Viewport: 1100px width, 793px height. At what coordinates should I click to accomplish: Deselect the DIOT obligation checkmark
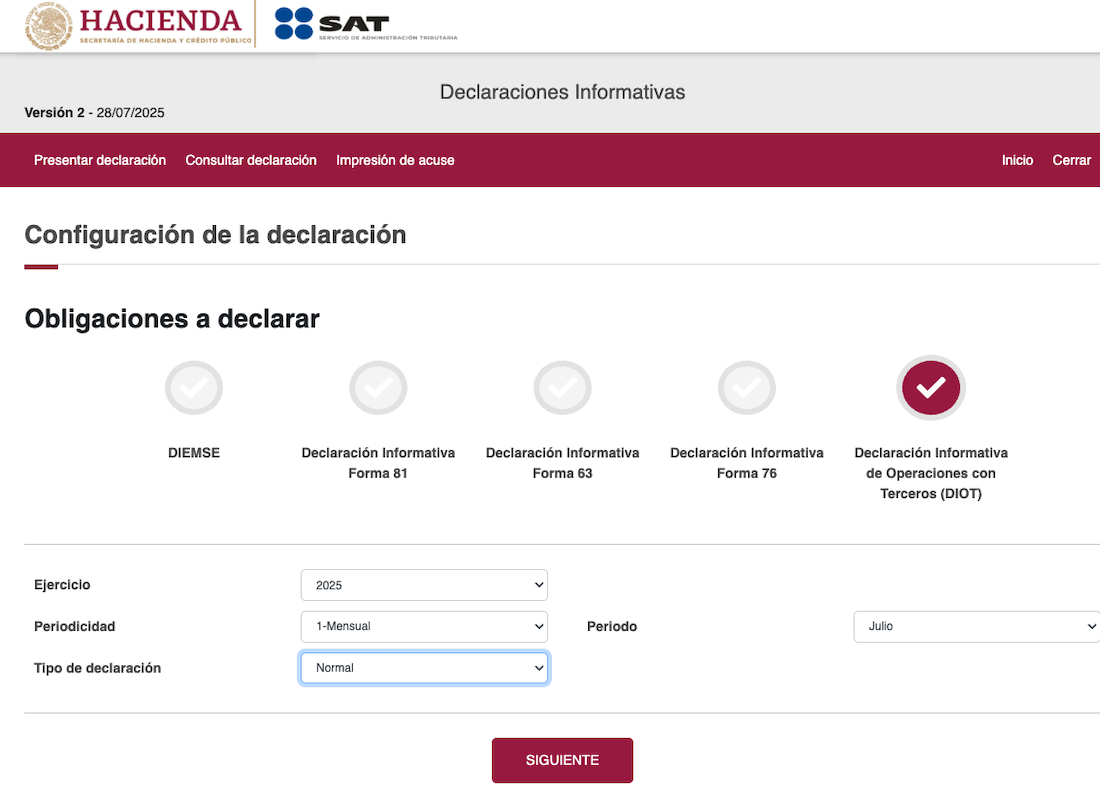pyautogui.click(x=931, y=387)
